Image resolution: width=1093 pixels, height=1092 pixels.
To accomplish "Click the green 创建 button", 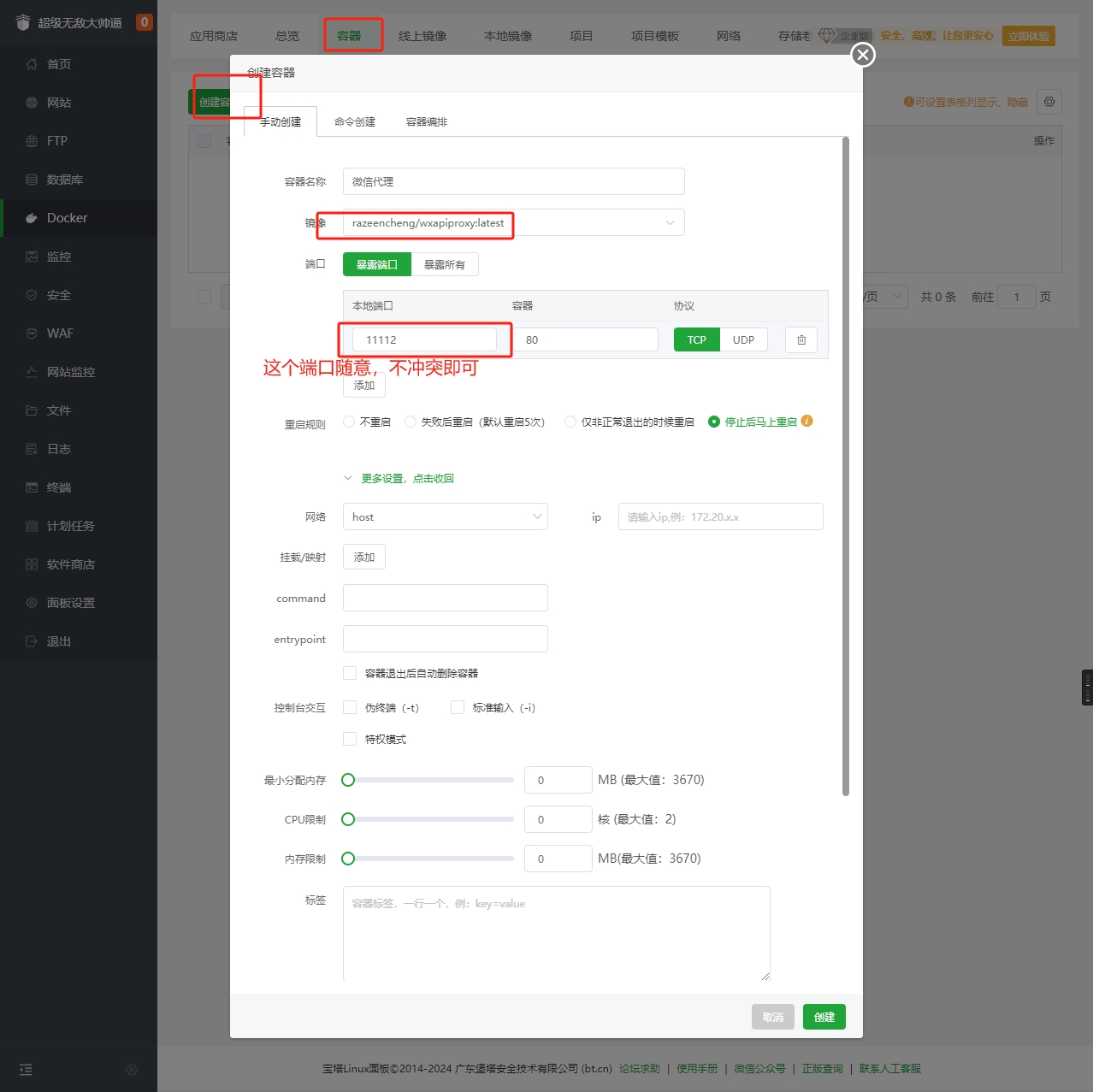I will click(x=824, y=1017).
